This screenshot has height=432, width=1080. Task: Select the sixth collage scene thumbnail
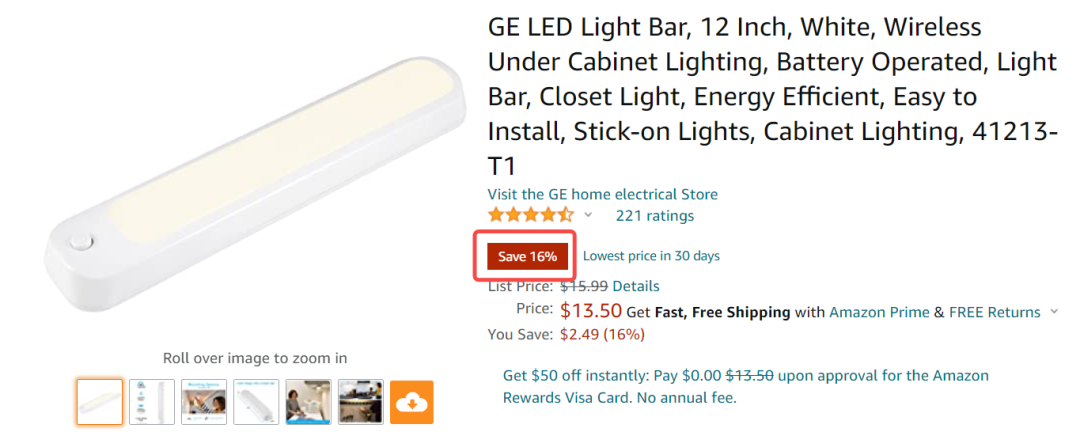click(x=361, y=402)
